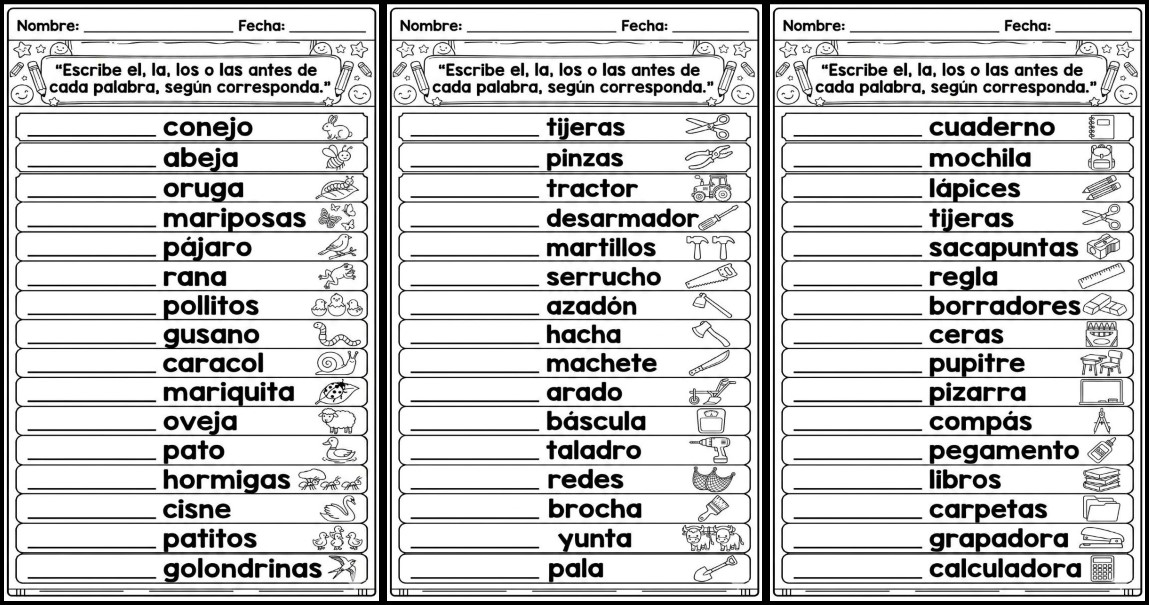Click the stapler drawing beside grapadora
Screen dimensions: 1149x605
[x=1101, y=540]
